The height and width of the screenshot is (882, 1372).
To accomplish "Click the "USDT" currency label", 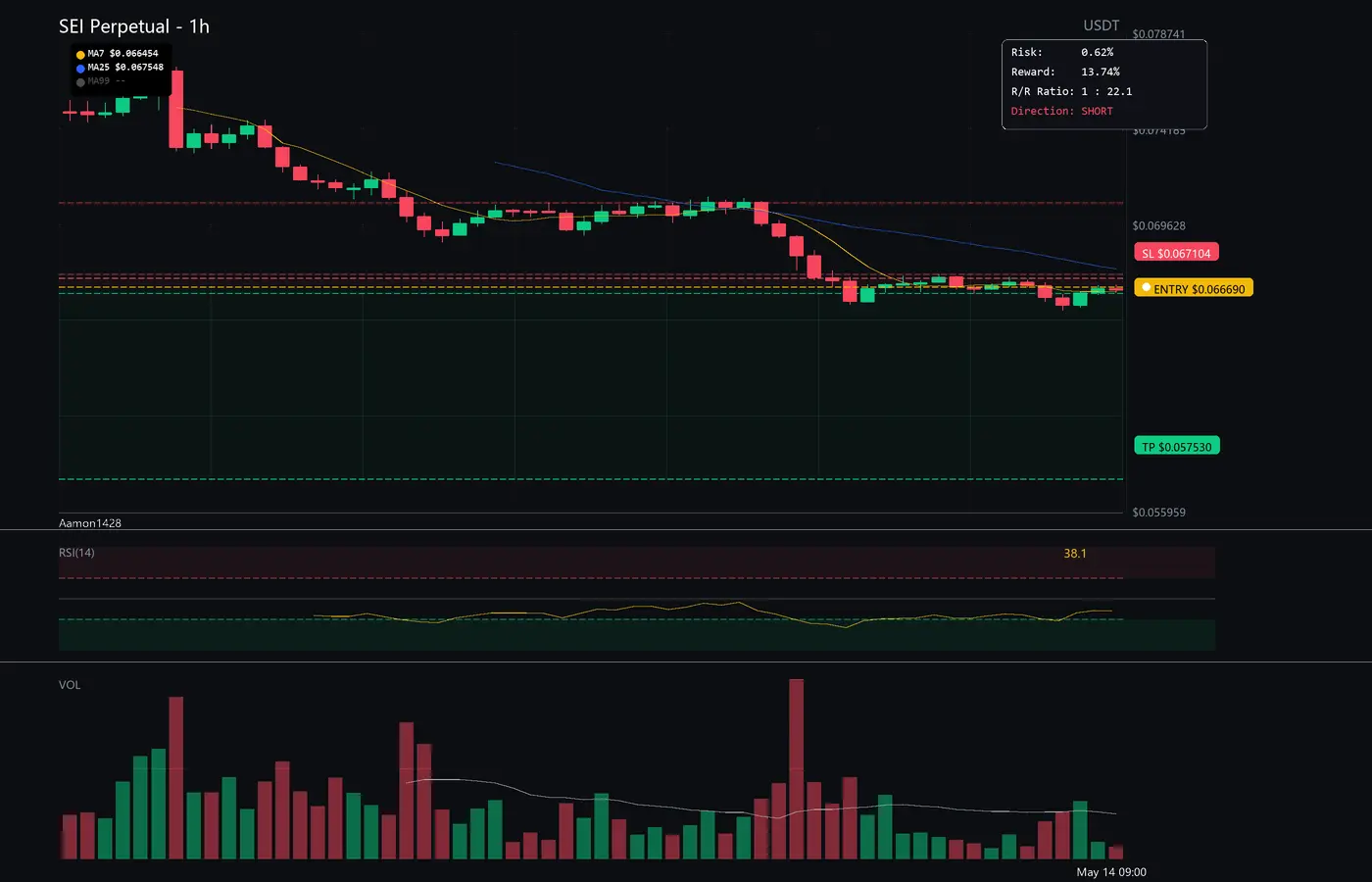I will pos(1102,25).
